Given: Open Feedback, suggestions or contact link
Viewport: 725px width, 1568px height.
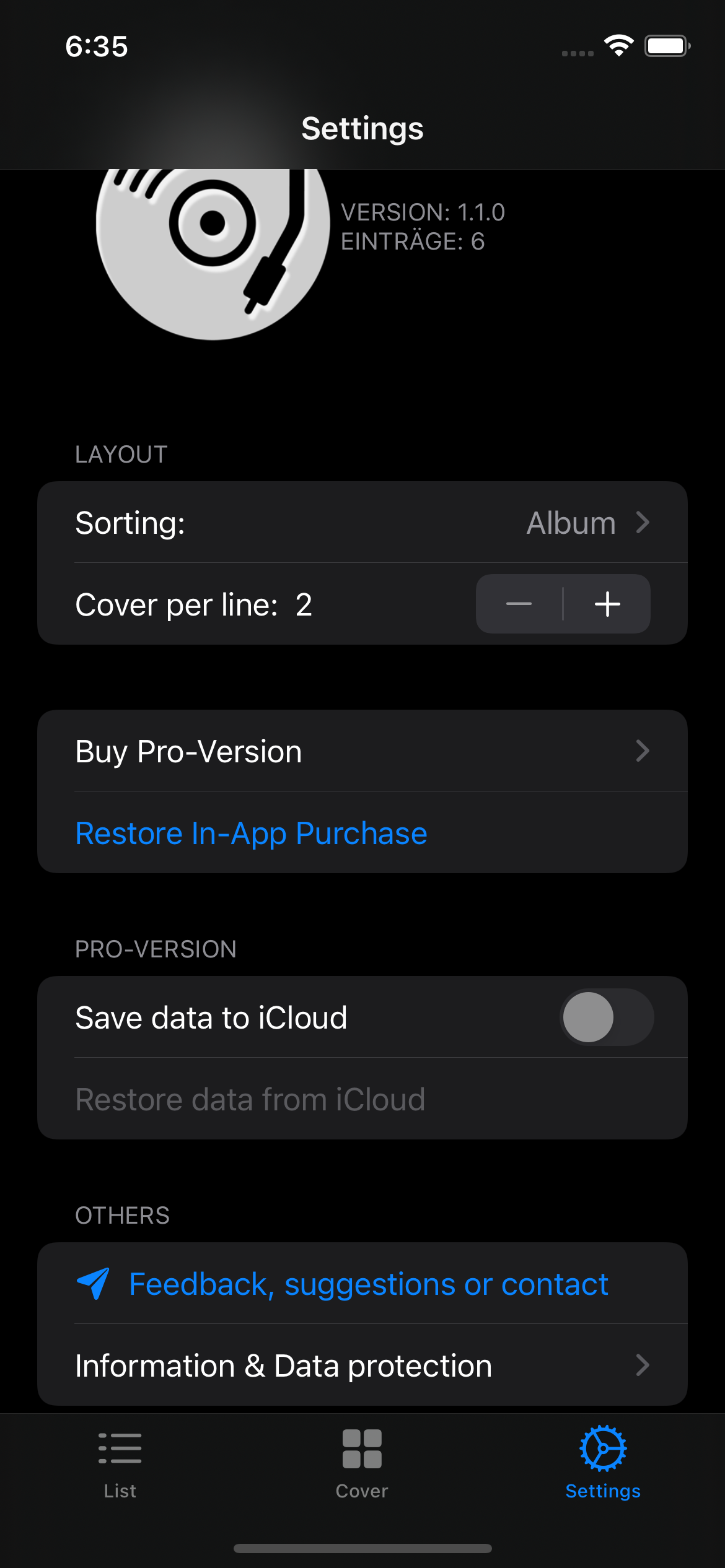Looking at the screenshot, I should [369, 1284].
